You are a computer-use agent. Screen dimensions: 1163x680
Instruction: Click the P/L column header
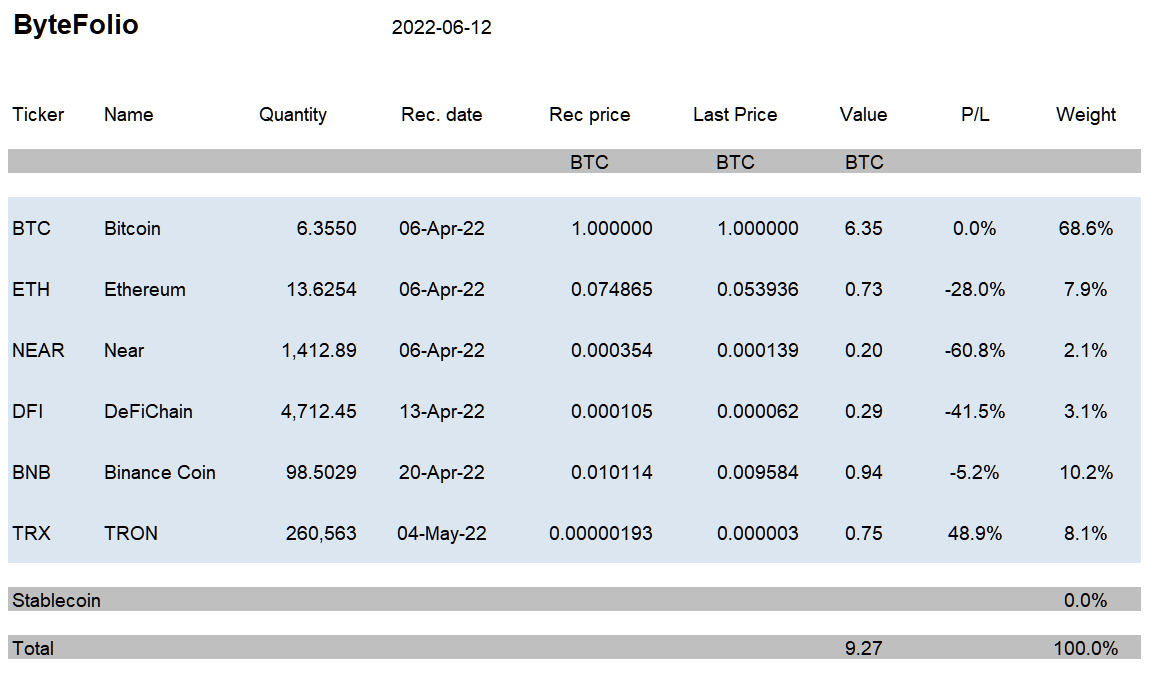click(x=975, y=114)
